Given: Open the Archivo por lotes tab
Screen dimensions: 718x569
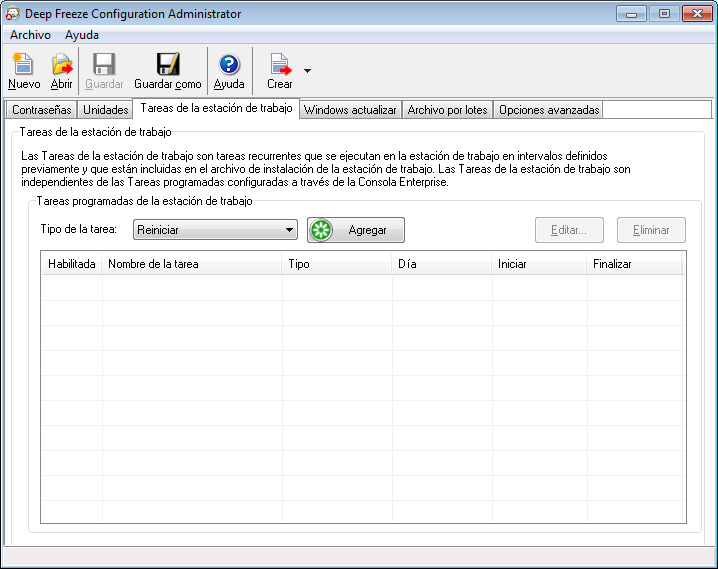Looking at the screenshot, I should coord(447,110).
